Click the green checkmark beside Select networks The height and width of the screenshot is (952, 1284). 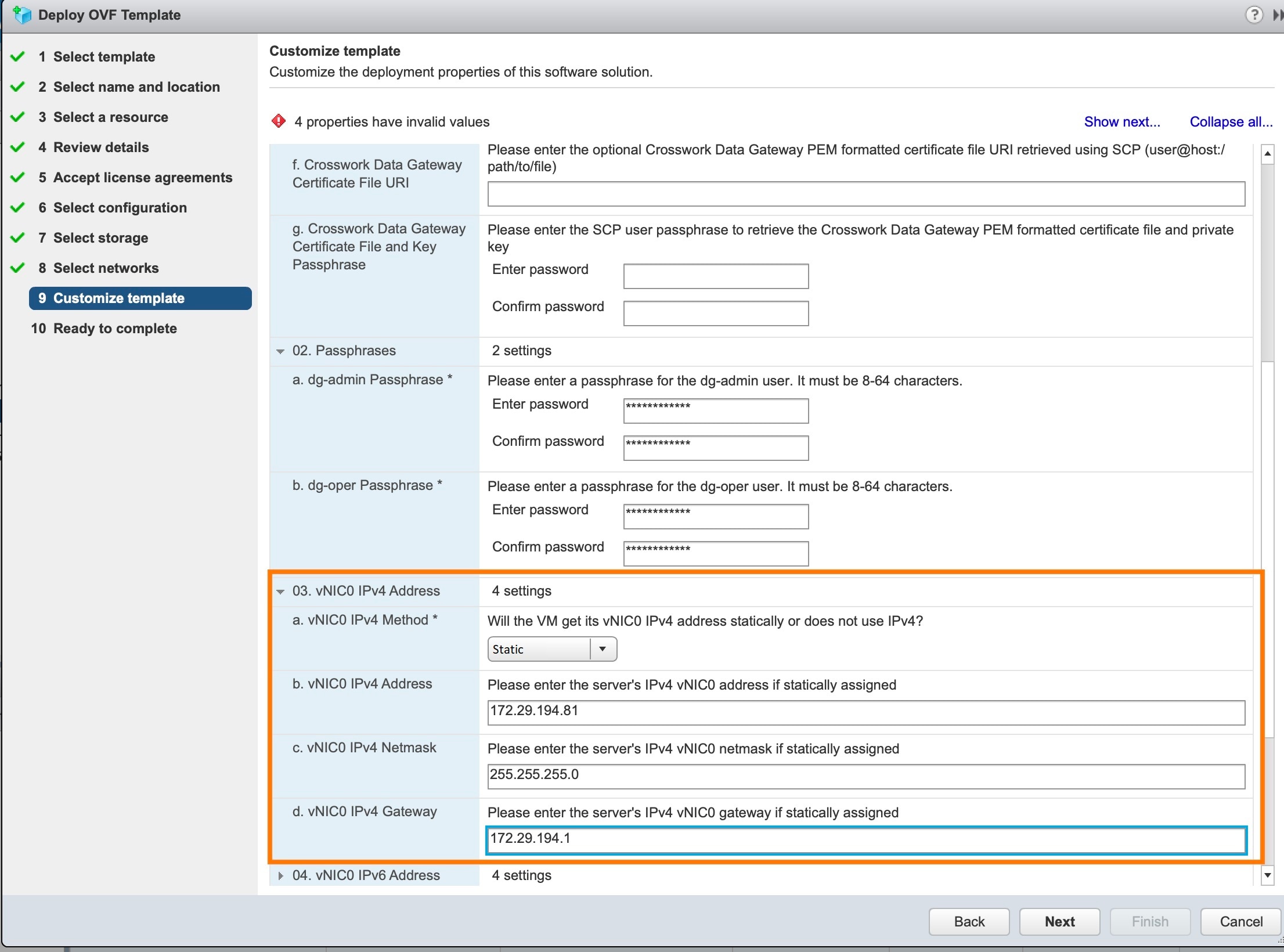pyautogui.click(x=17, y=268)
